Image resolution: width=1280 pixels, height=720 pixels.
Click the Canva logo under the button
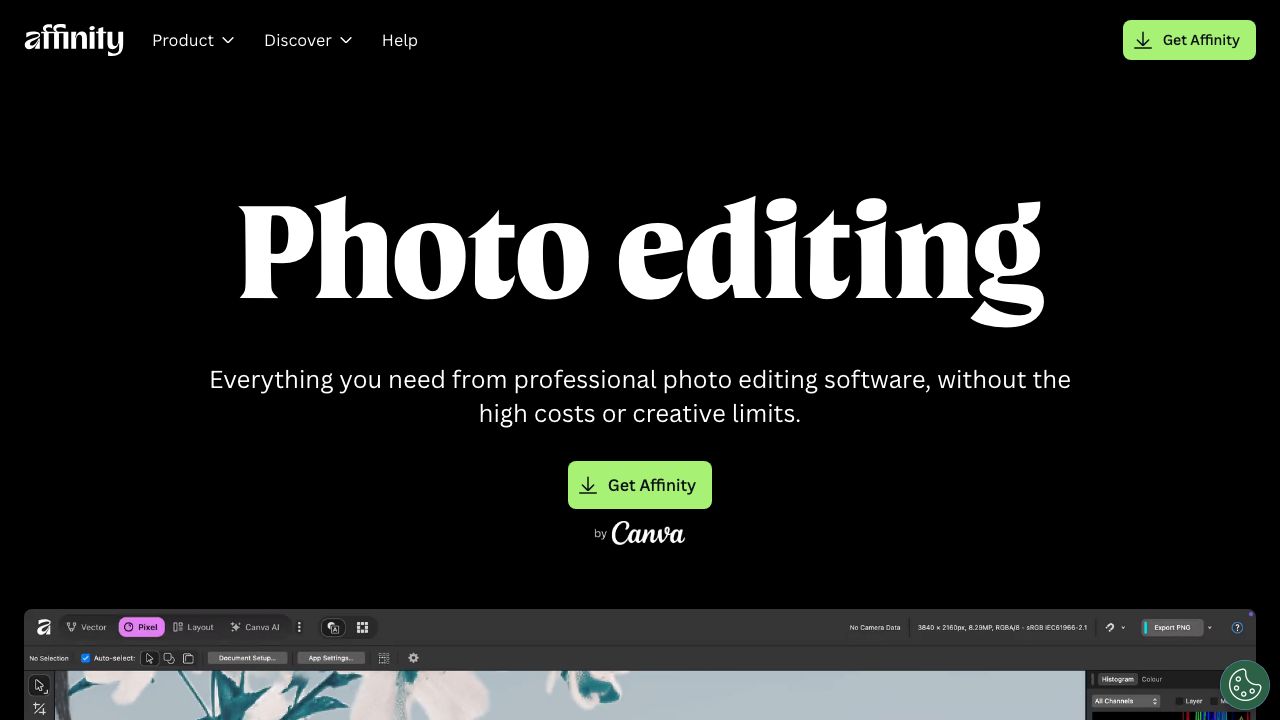click(x=648, y=533)
